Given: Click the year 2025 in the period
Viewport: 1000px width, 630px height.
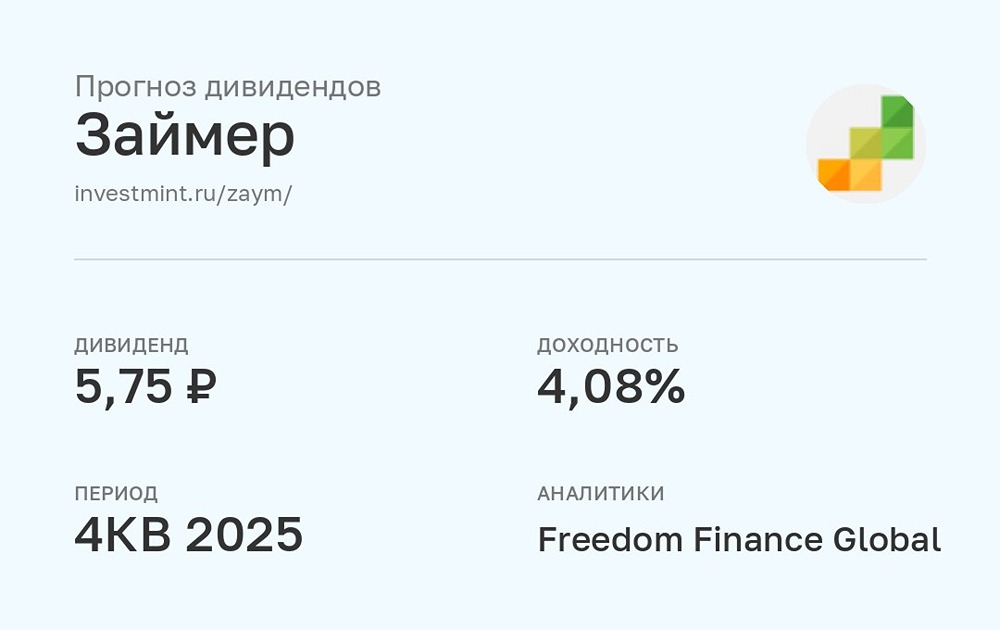Looking at the screenshot, I should coord(245,536).
